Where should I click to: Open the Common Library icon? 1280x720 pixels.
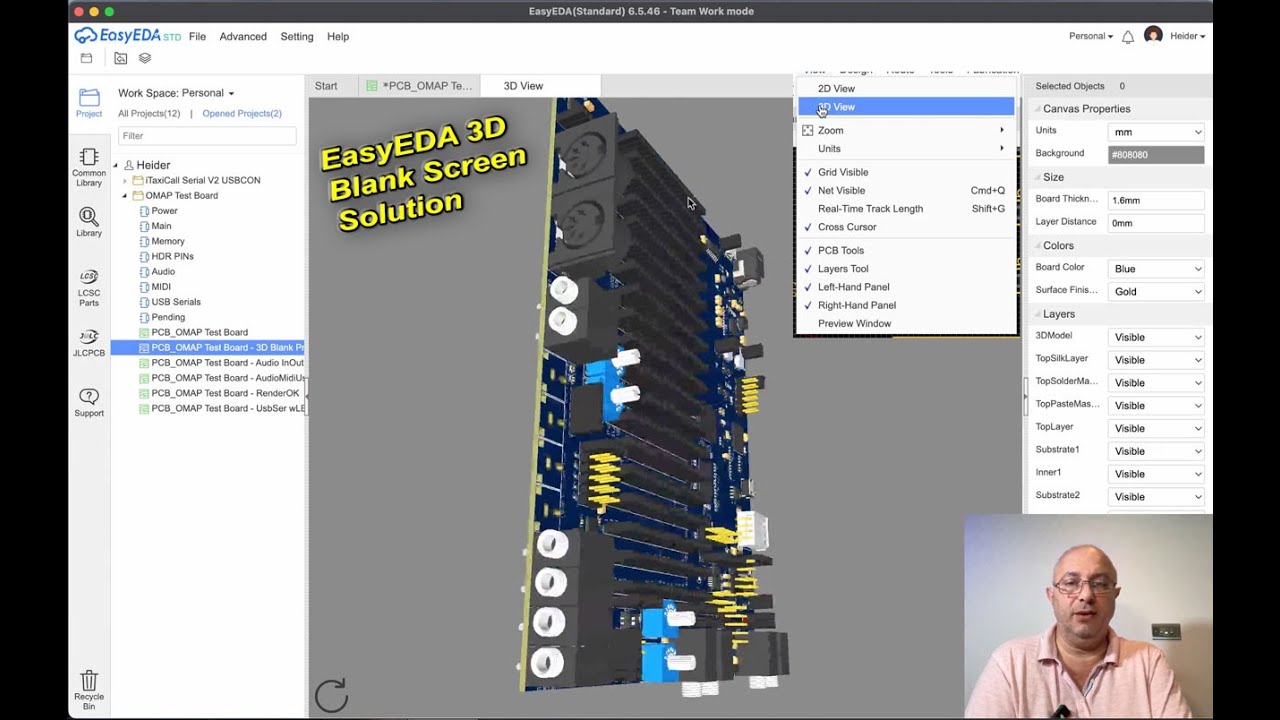pos(89,157)
